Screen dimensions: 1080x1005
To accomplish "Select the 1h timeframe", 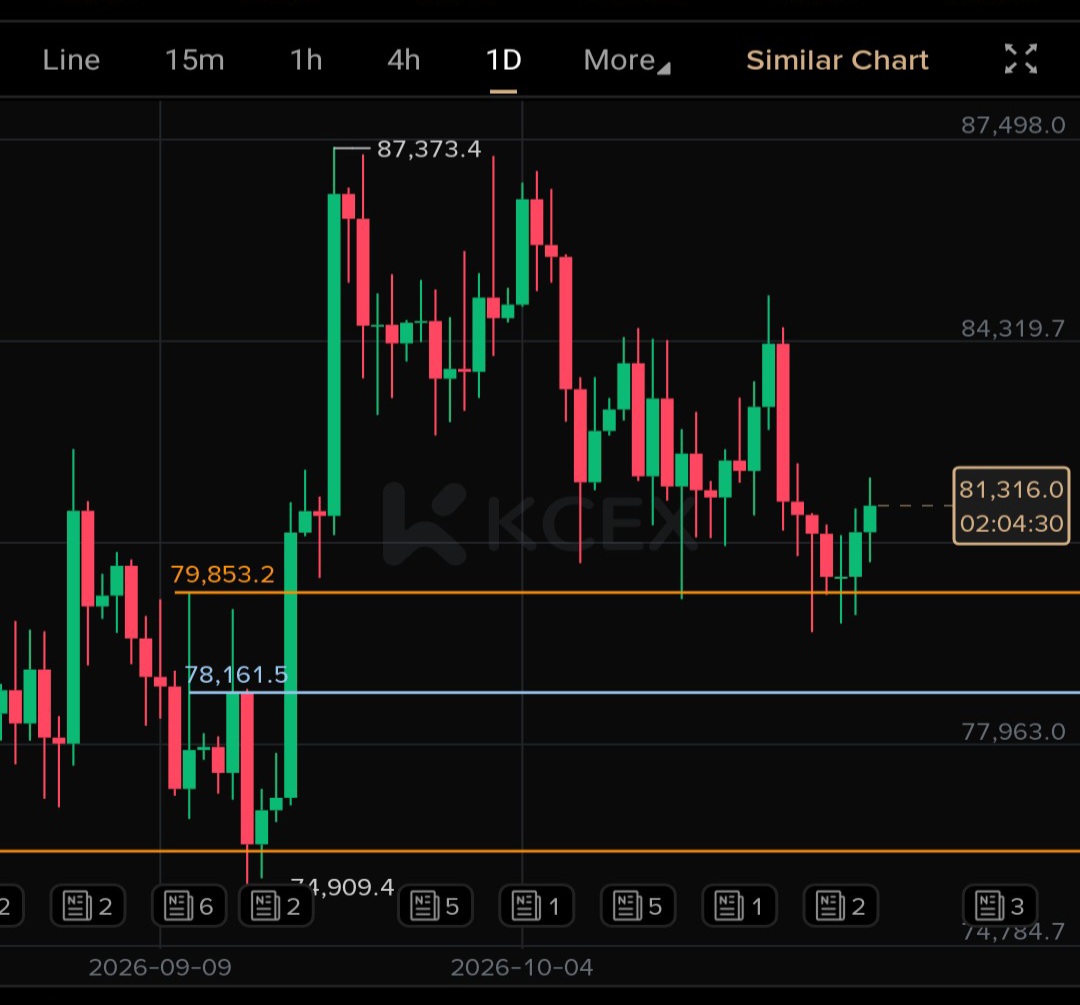I will (306, 60).
